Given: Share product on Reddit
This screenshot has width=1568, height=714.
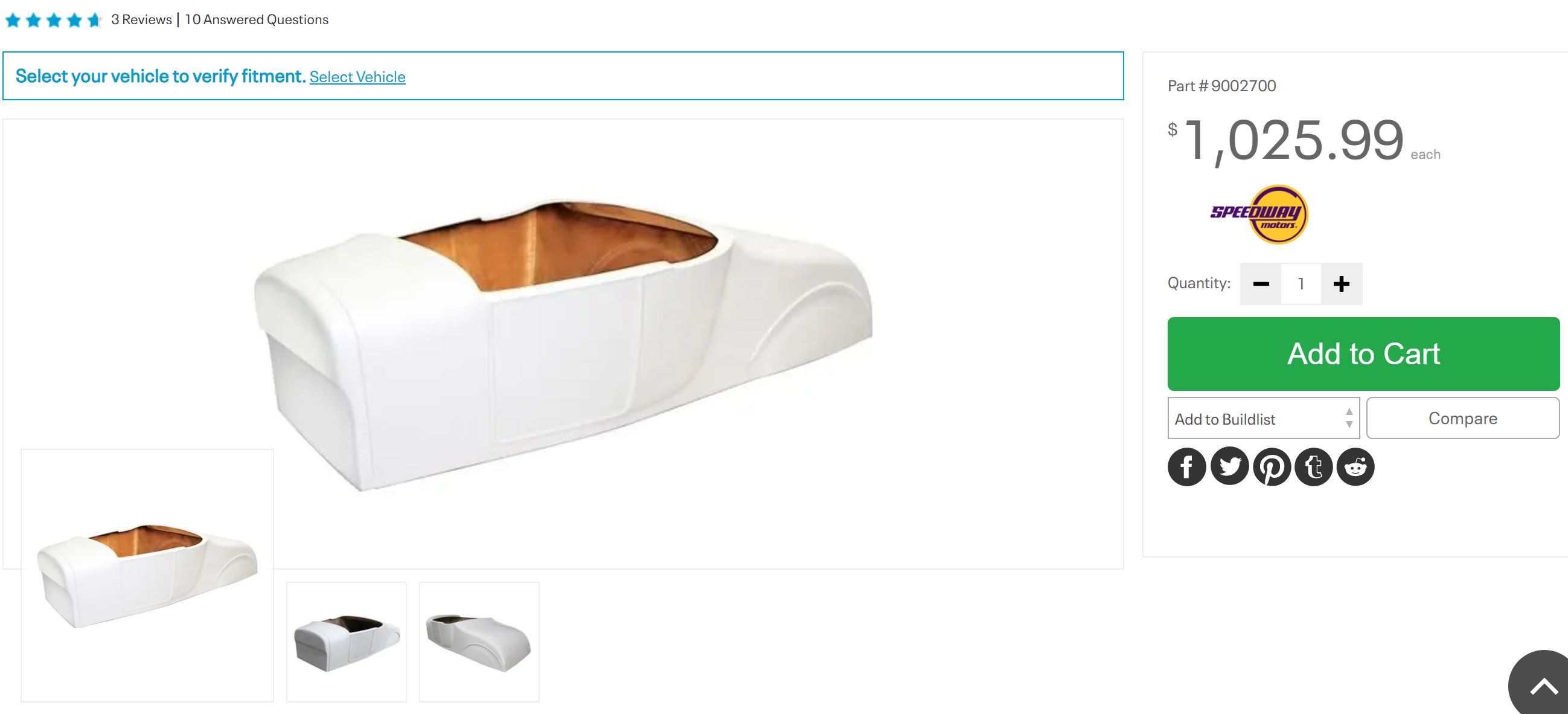Looking at the screenshot, I should [1355, 467].
